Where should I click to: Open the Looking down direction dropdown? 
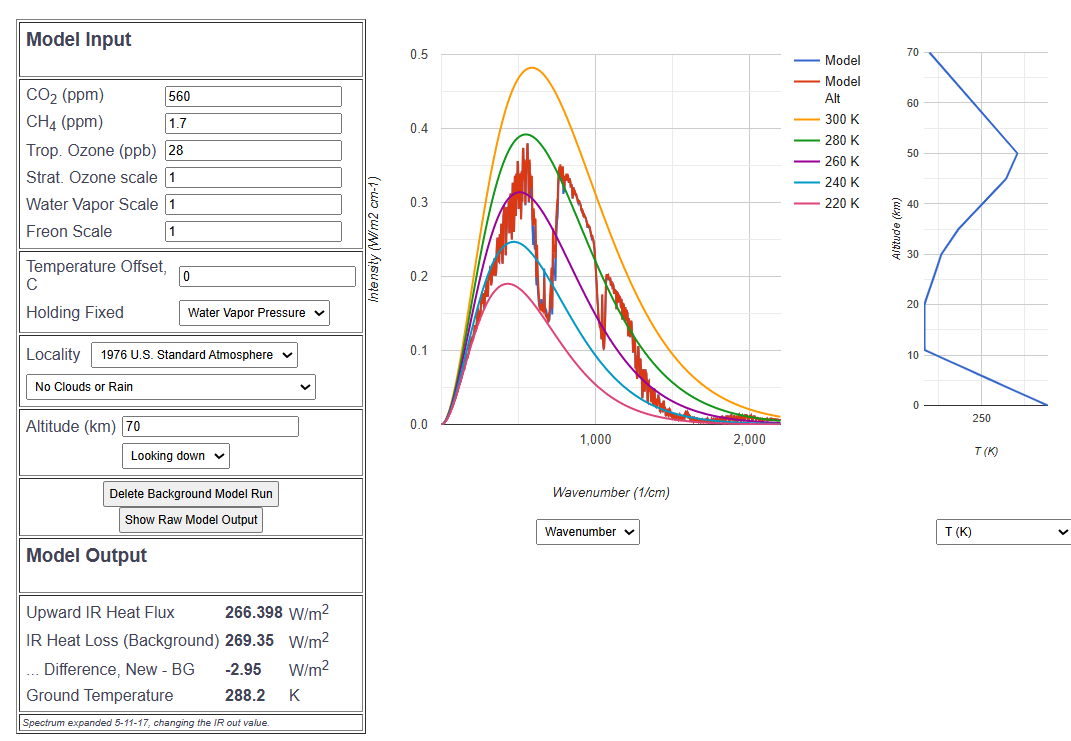[x=176, y=456]
